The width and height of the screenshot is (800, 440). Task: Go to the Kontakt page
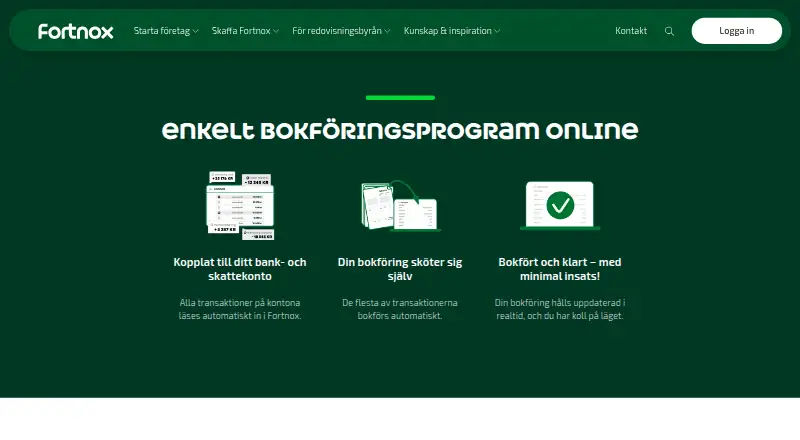pos(631,31)
